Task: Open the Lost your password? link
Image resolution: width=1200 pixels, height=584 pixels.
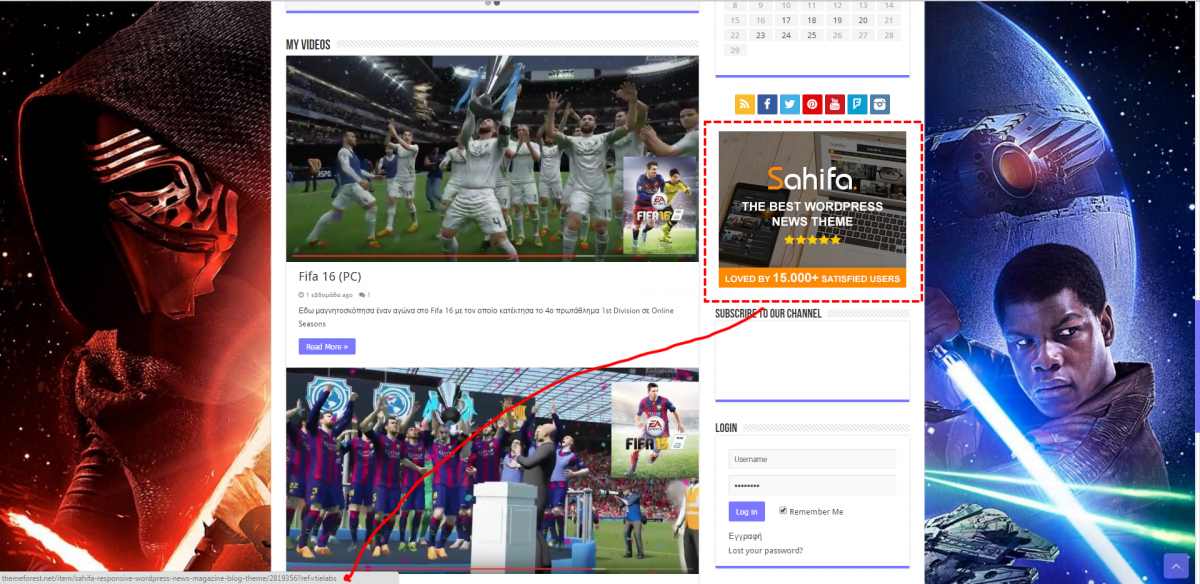Action: pos(766,550)
